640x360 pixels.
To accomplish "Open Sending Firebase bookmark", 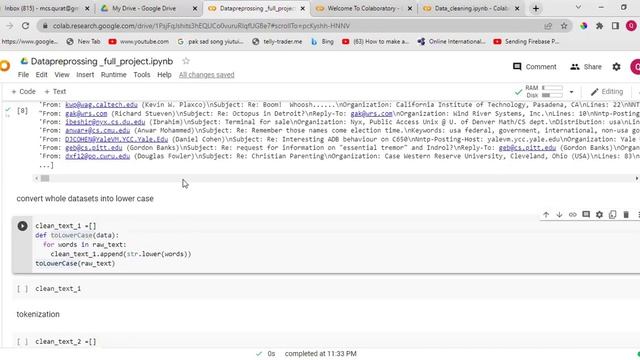I will pyautogui.click(x=527, y=42).
